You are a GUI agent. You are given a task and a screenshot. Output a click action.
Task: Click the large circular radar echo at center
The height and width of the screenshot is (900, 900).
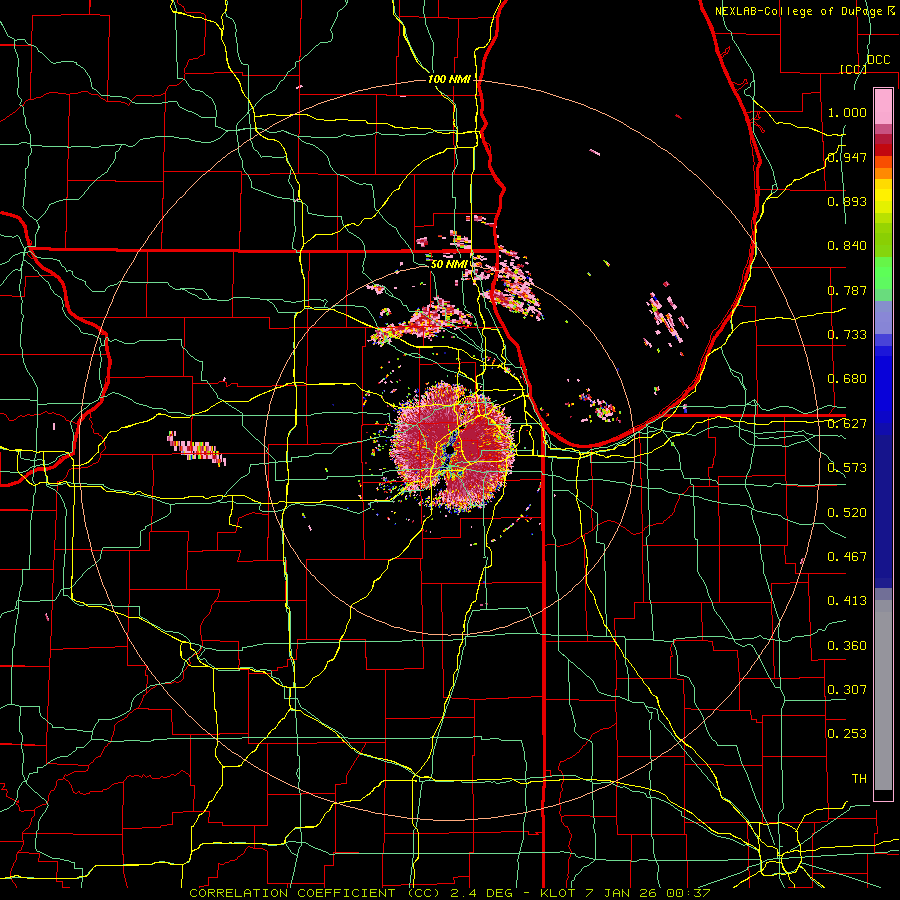[453, 447]
